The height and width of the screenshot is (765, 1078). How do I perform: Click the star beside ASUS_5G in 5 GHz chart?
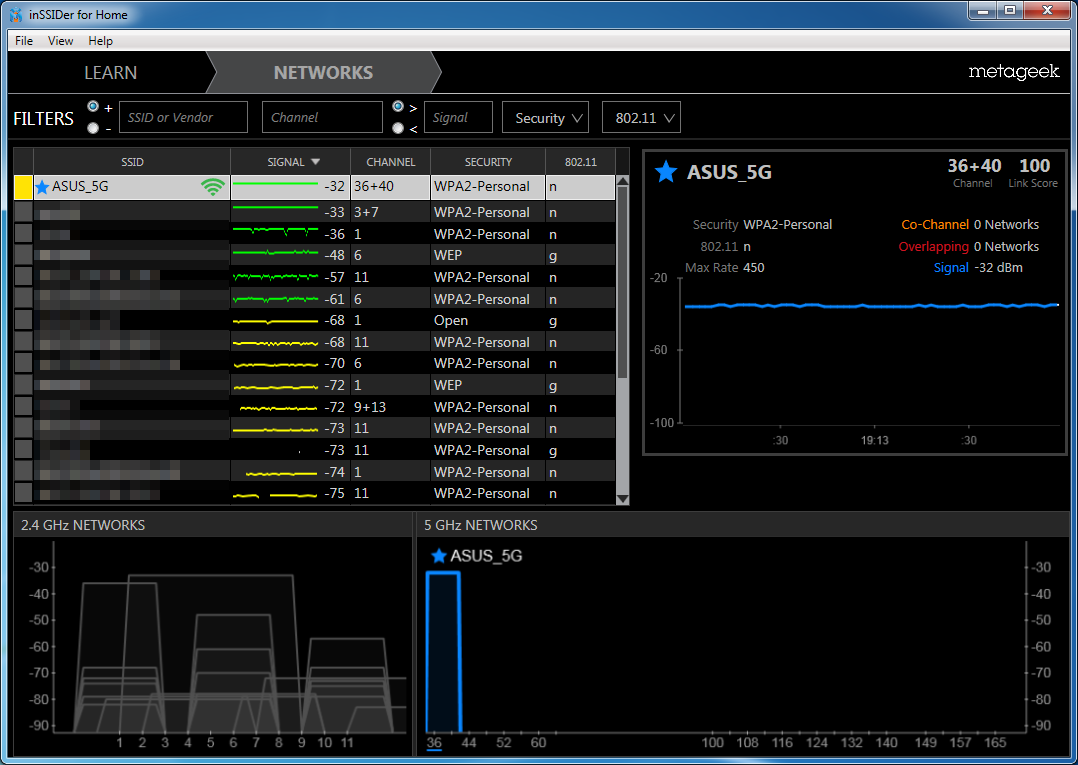pyautogui.click(x=439, y=555)
